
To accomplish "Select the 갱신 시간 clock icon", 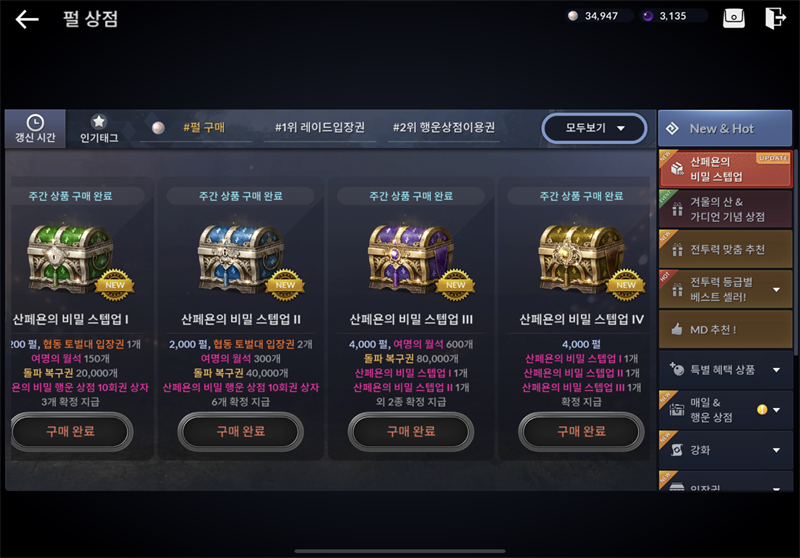I will [35, 122].
